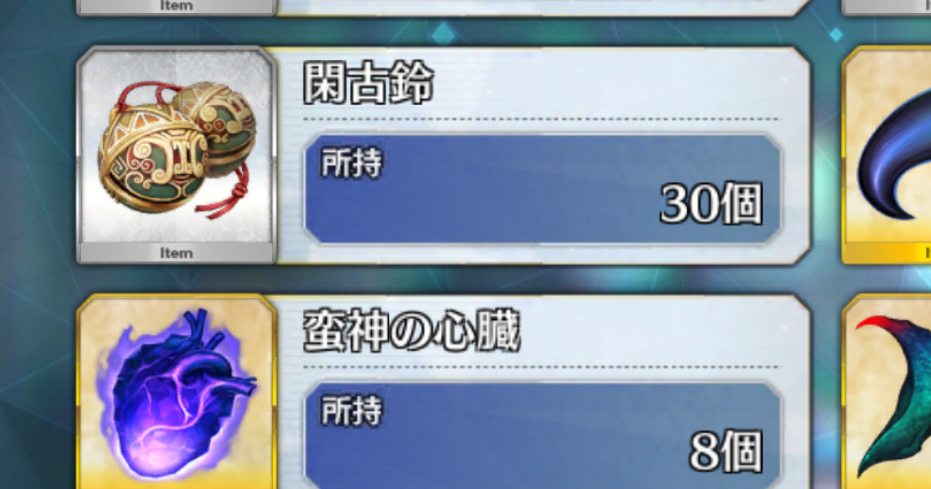Click the dotted divider under 閑古鈴 title
Viewport: 931px width, 489px height.
(542, 119)
